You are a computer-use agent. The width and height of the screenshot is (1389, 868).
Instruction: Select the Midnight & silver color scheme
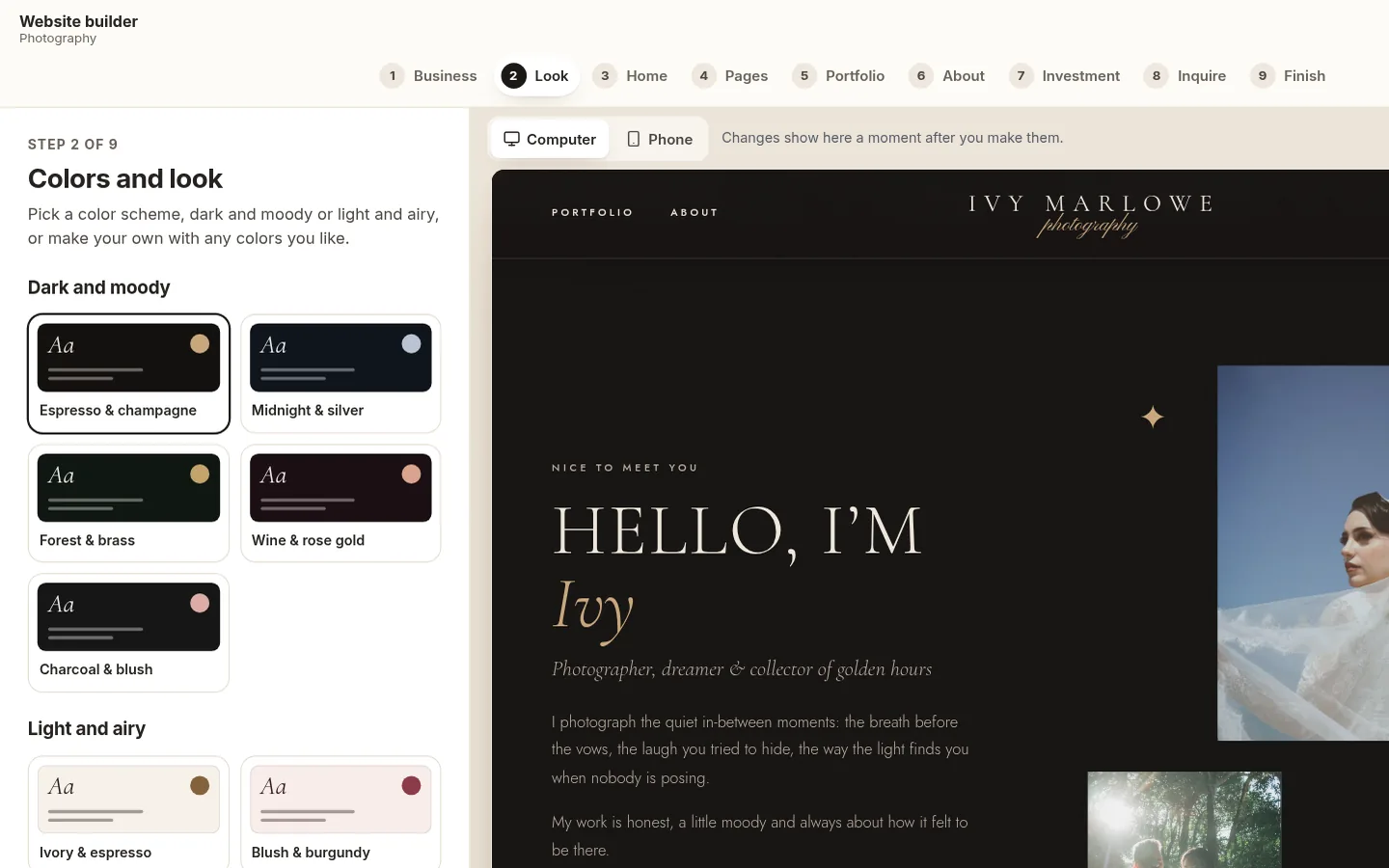pos(340,373)
